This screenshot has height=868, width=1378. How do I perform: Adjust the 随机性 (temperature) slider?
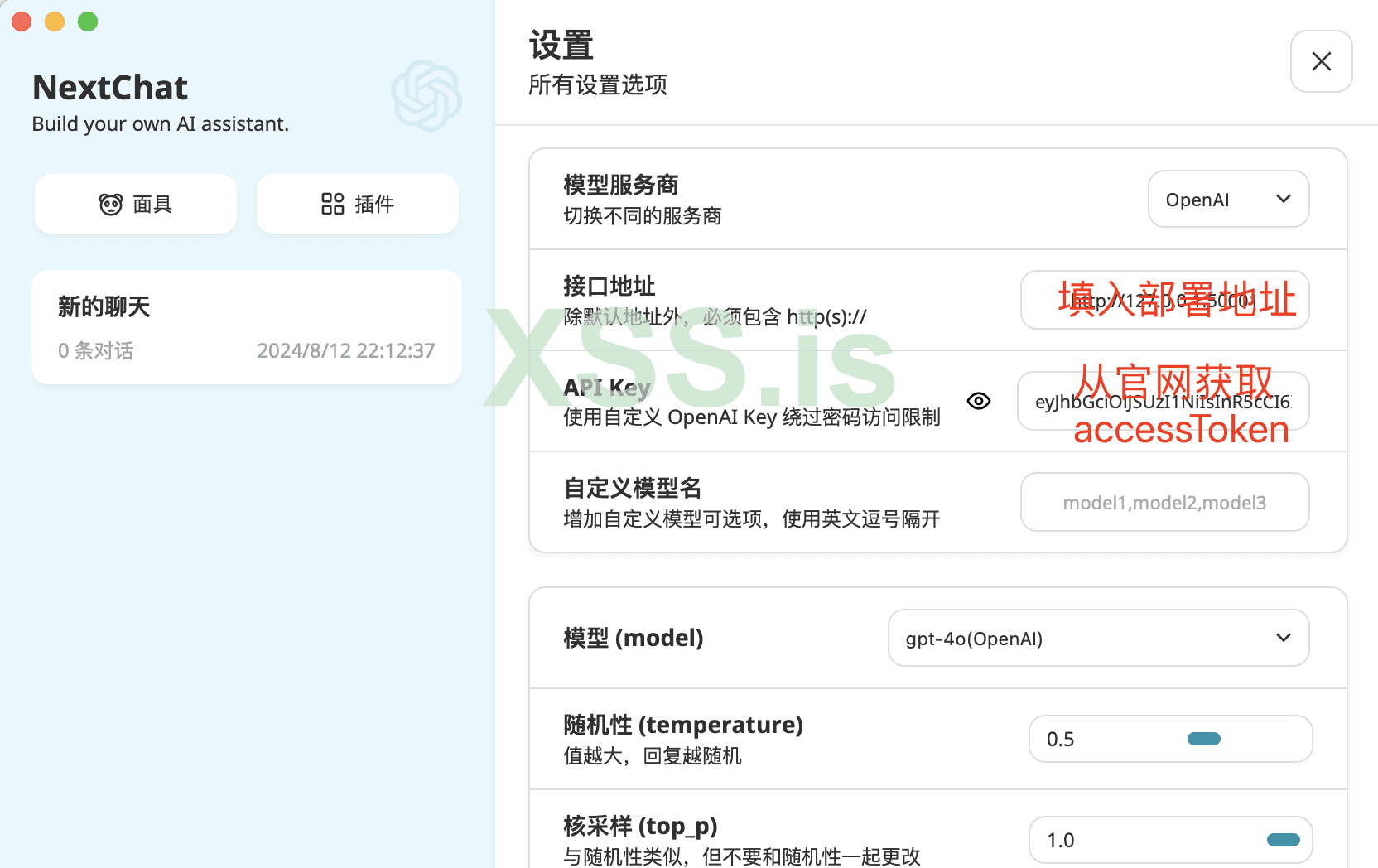[1204, 739]
